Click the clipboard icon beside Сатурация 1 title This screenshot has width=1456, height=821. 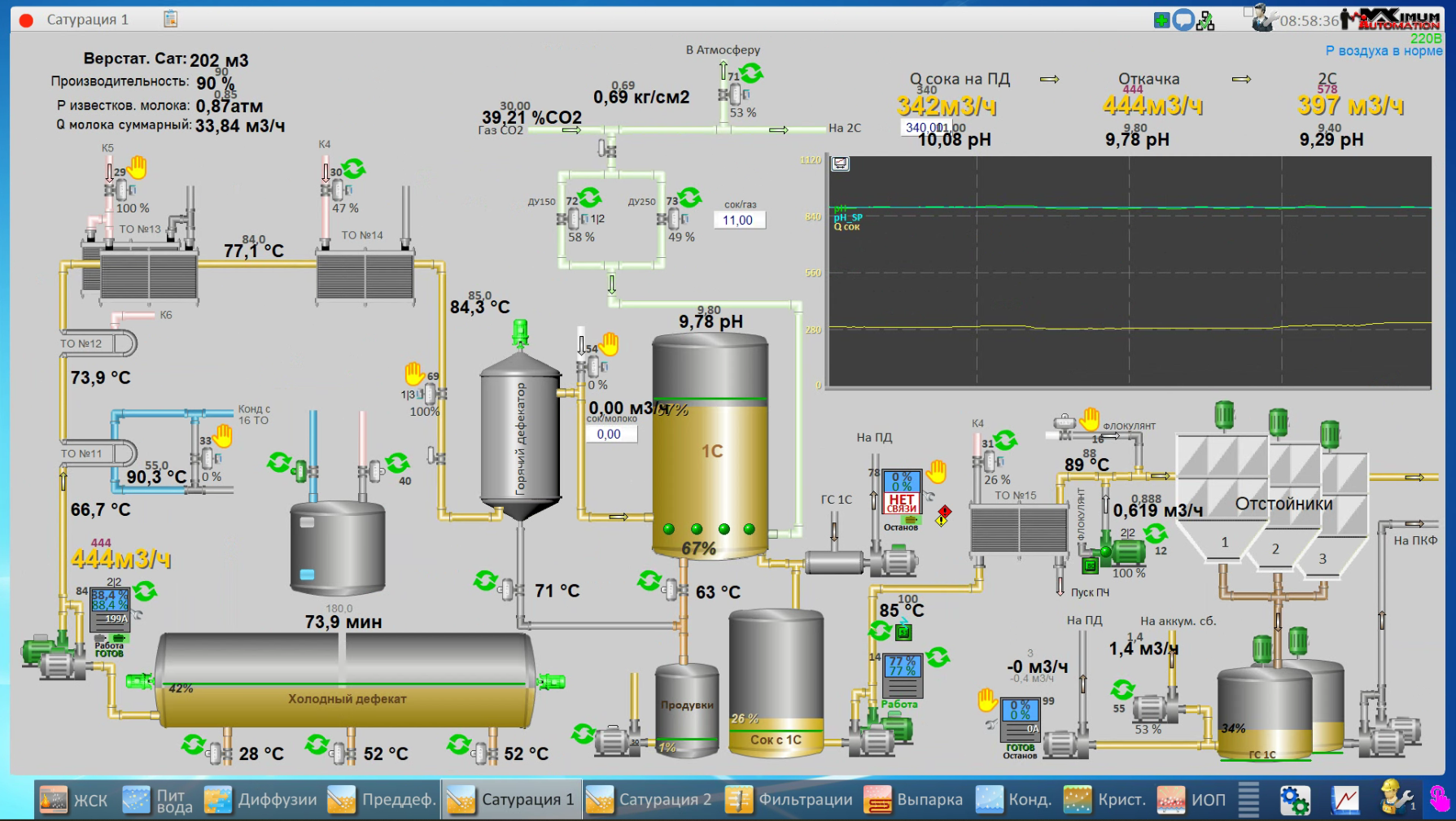tap(170, 19)
